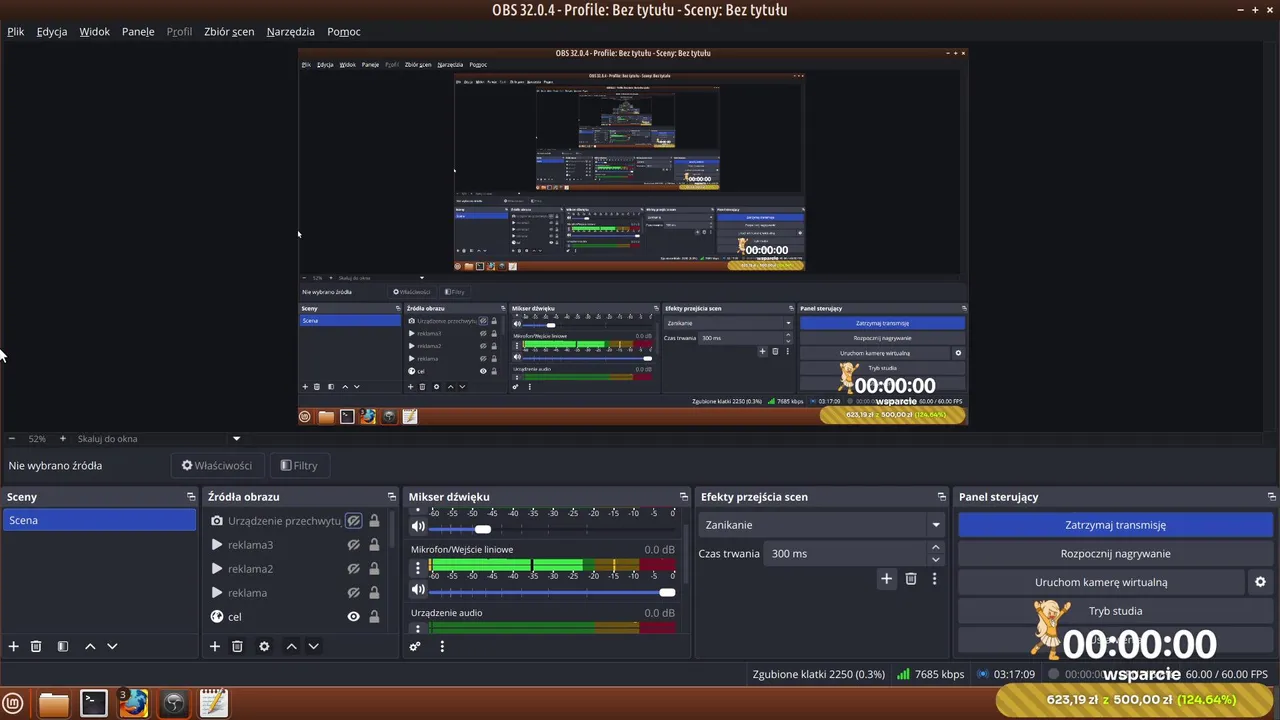Image resolution: width=1280 pixels, height=720 pixels.
Task: Add a scene transition with plus icon
Action: click(886, 579)
